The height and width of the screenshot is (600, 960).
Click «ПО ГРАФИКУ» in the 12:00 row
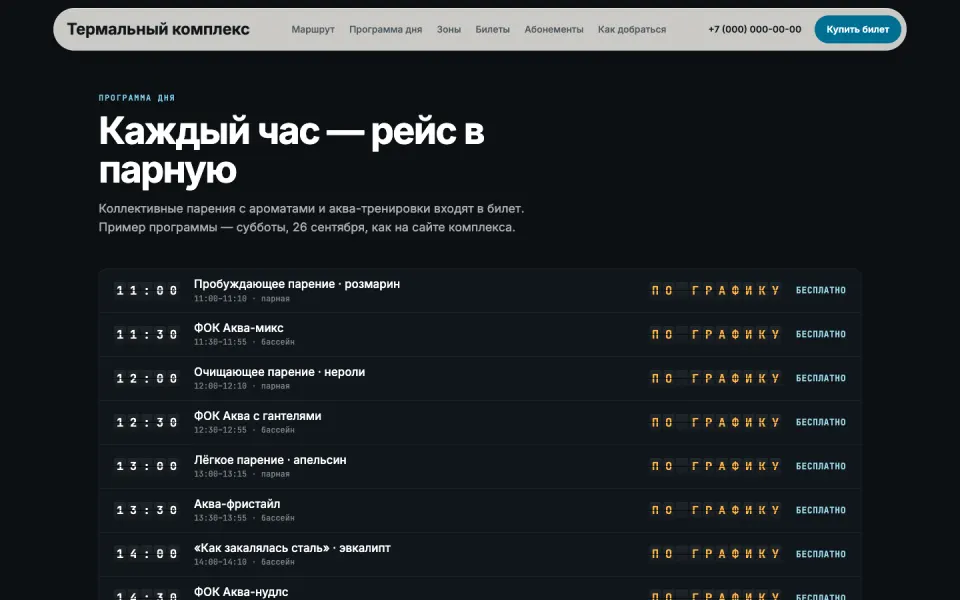pyautogui.click(x=715, y=378)
